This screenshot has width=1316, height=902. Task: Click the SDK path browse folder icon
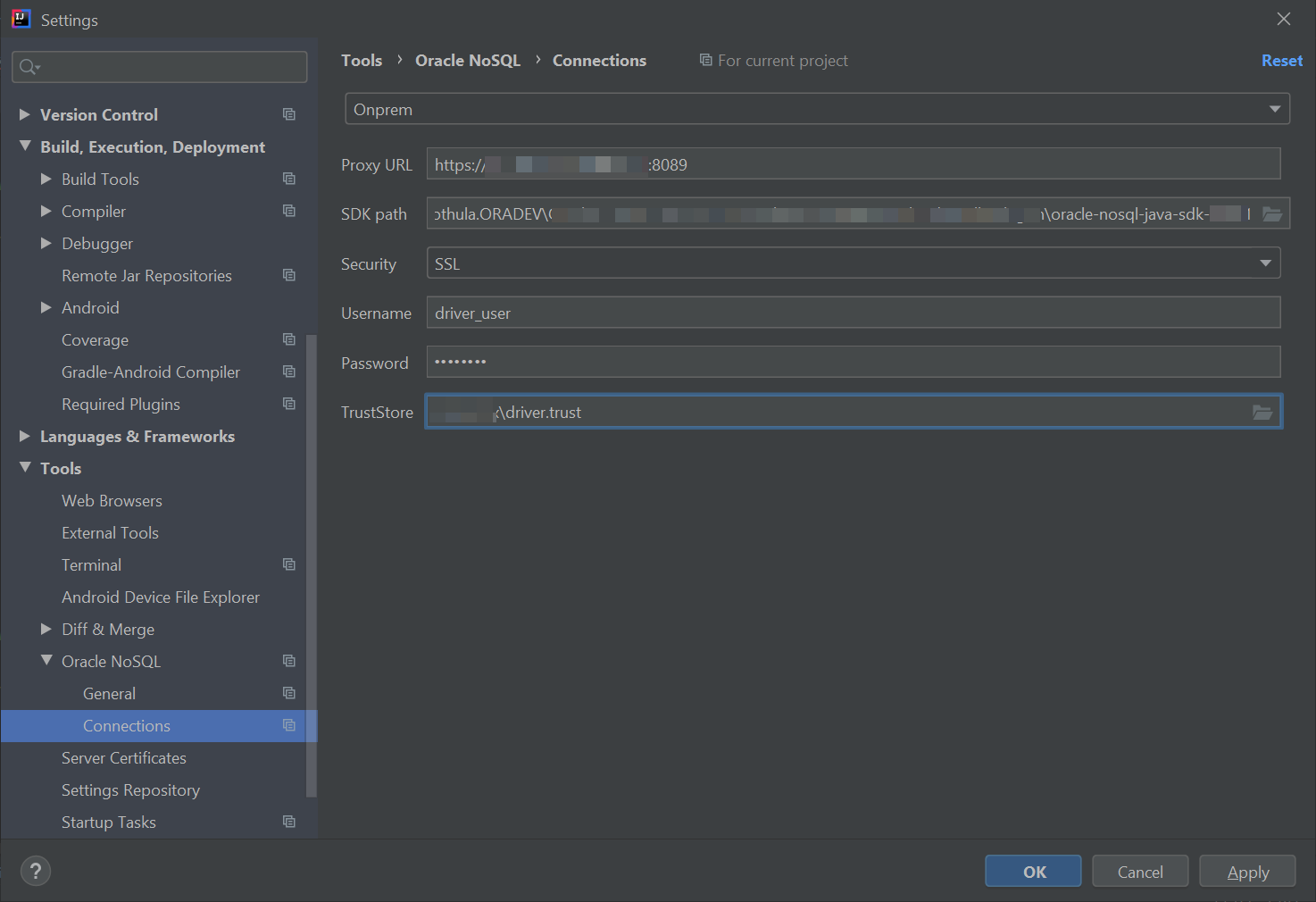[x=1272, y=214]
